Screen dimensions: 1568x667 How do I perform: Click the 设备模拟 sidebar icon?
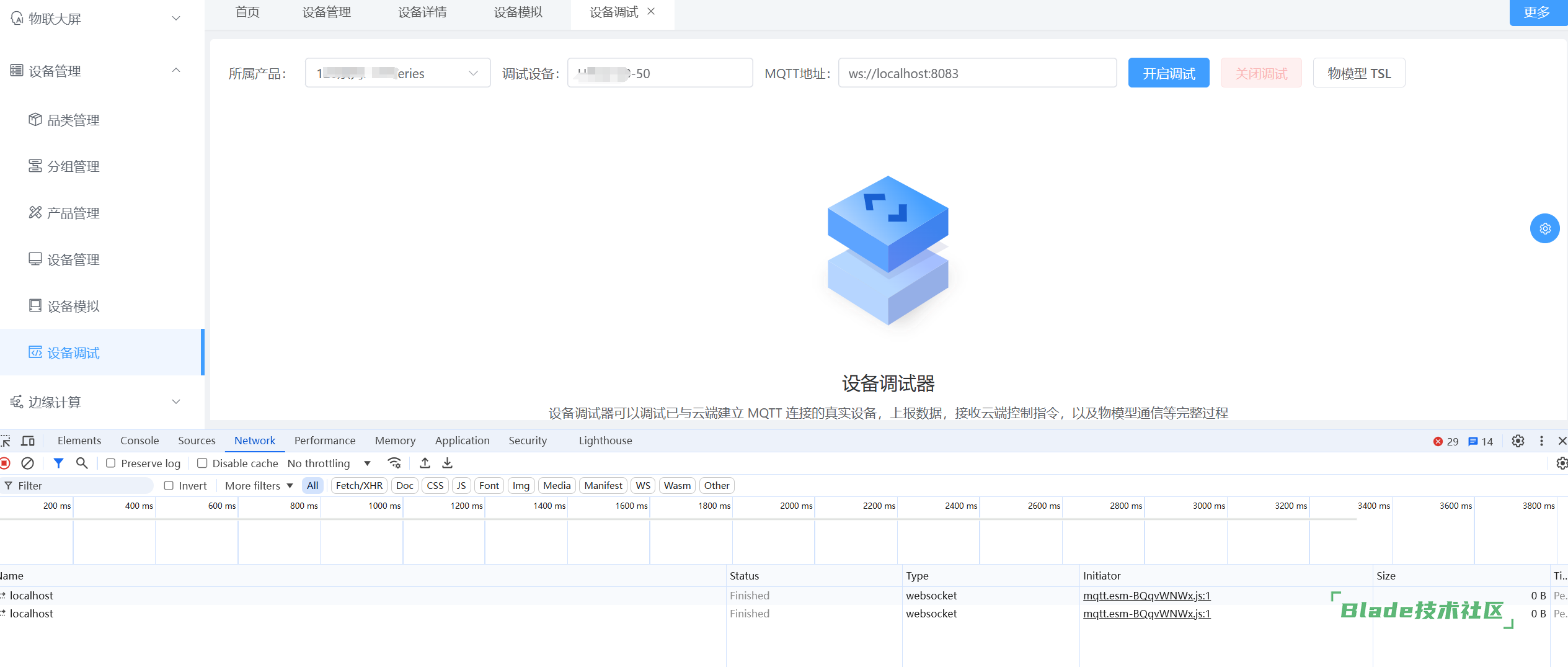click(x=35, y=305)
